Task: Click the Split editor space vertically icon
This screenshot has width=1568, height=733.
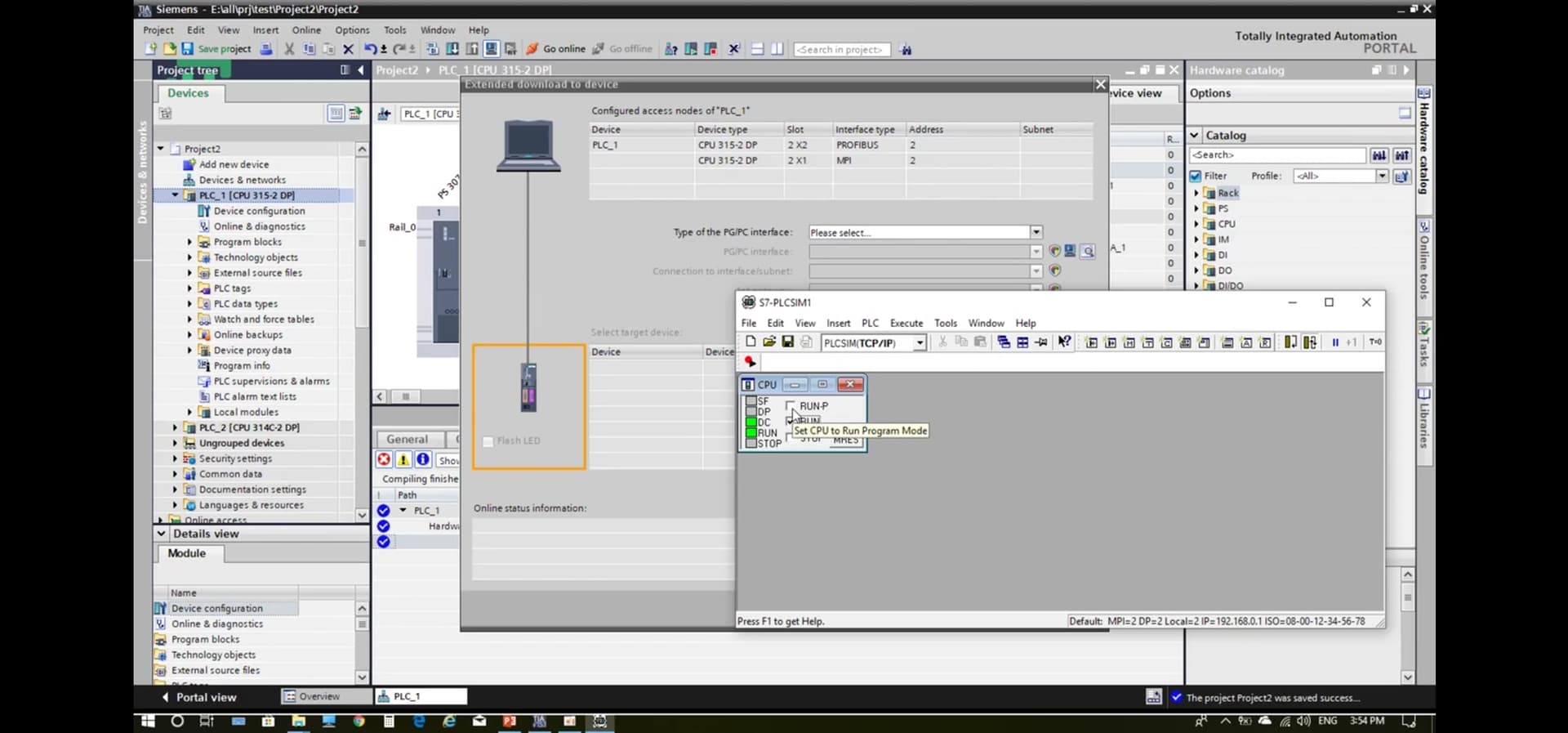Action: [x=777, y=49]
